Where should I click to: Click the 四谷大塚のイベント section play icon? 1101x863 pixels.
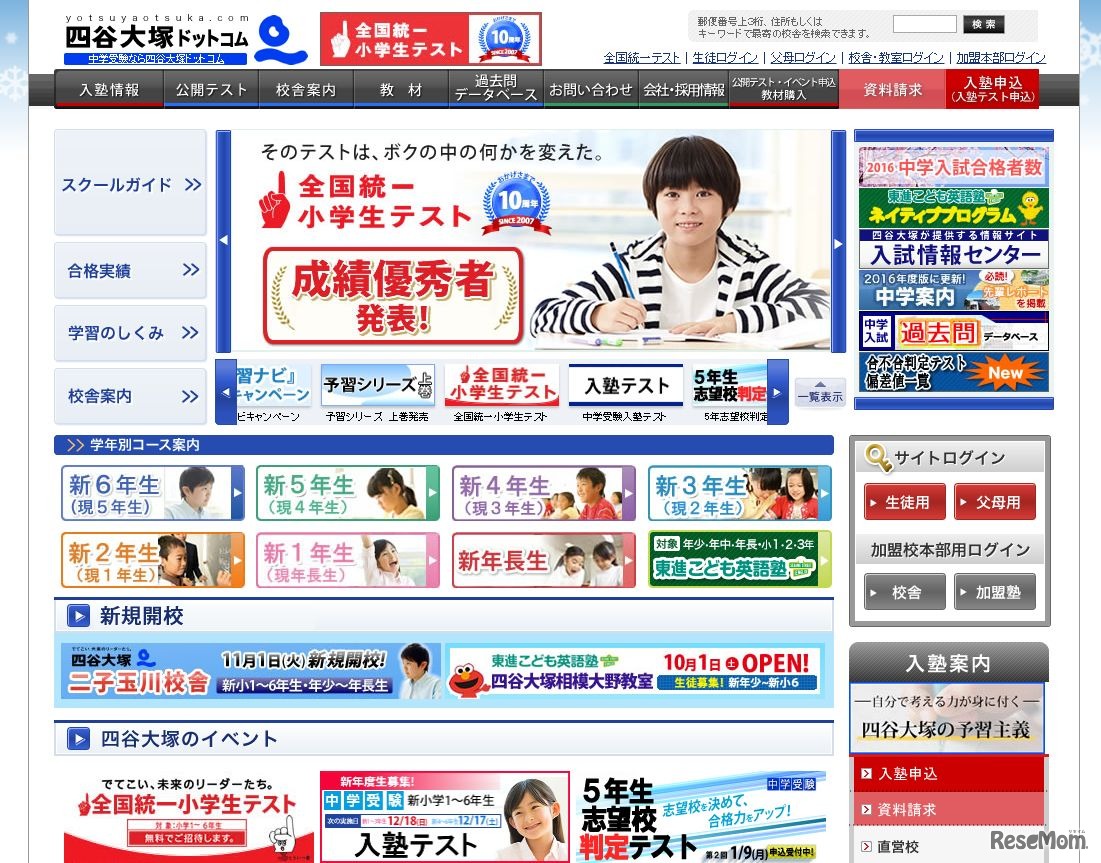[x=78, y=739]
